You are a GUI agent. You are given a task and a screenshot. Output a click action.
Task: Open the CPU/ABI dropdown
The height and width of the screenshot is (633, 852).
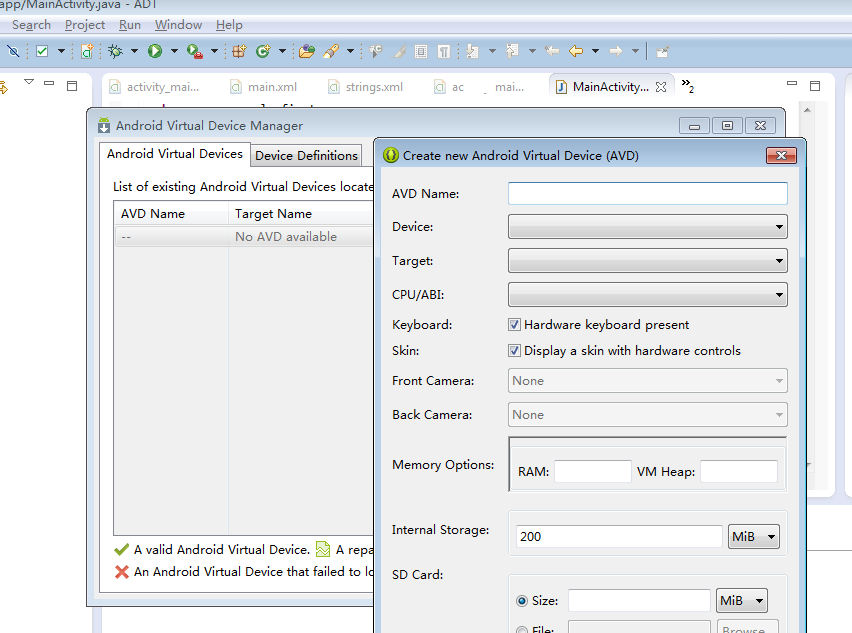(648, 294)
